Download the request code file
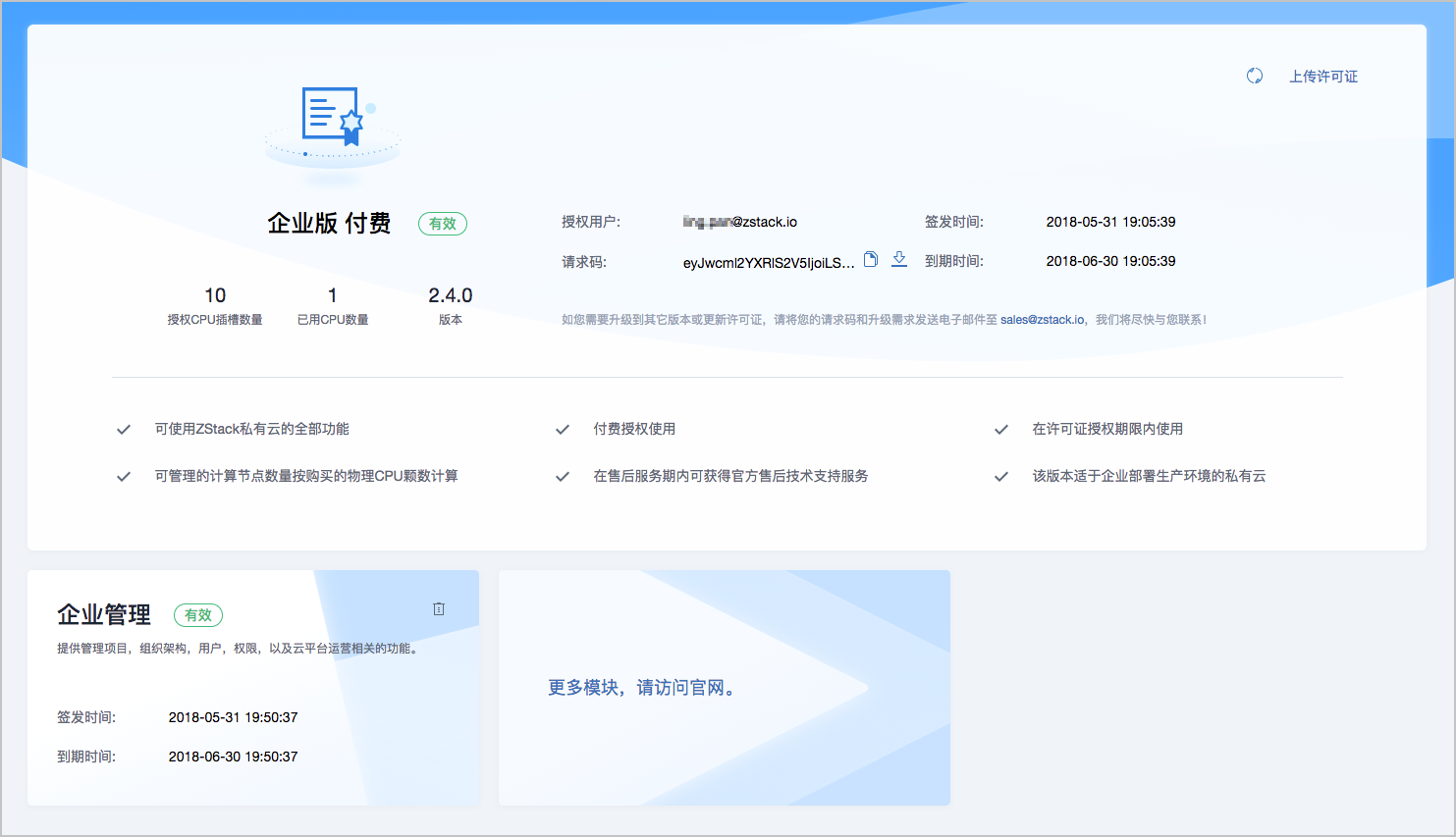1456x837 pixels. pyautogui.click(x=898, y=259)
